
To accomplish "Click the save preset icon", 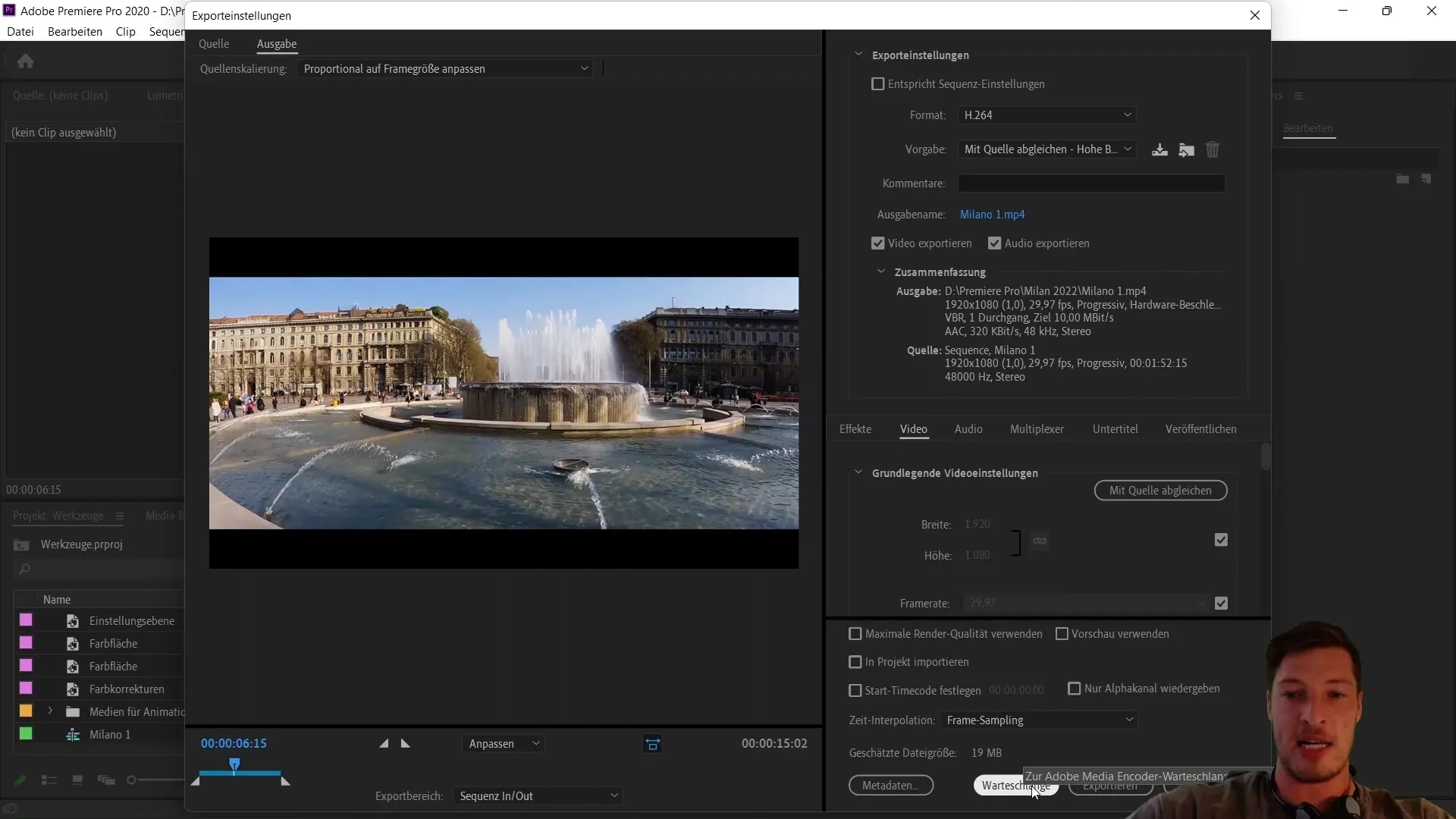I will (x=1159, y=149).
